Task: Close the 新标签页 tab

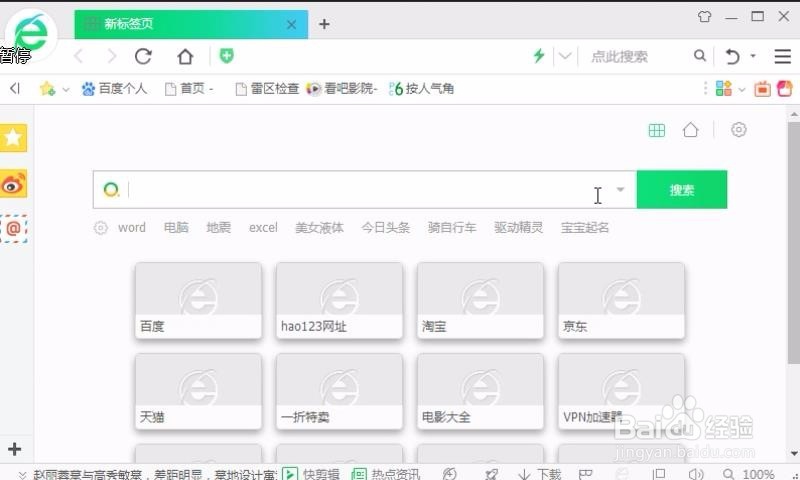Action: coord(291,24)
